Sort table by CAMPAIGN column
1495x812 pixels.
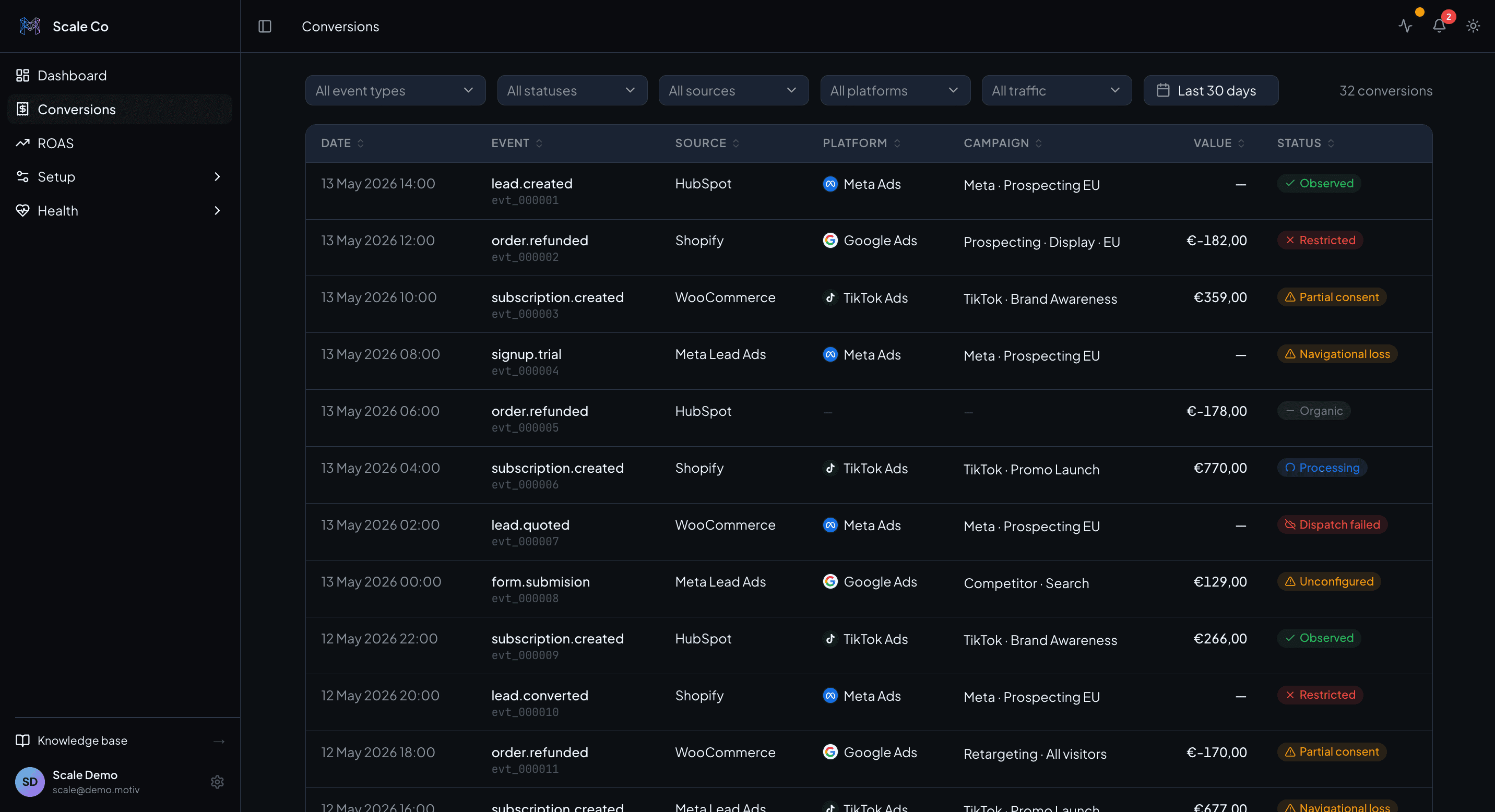(x=1002, y=144)
